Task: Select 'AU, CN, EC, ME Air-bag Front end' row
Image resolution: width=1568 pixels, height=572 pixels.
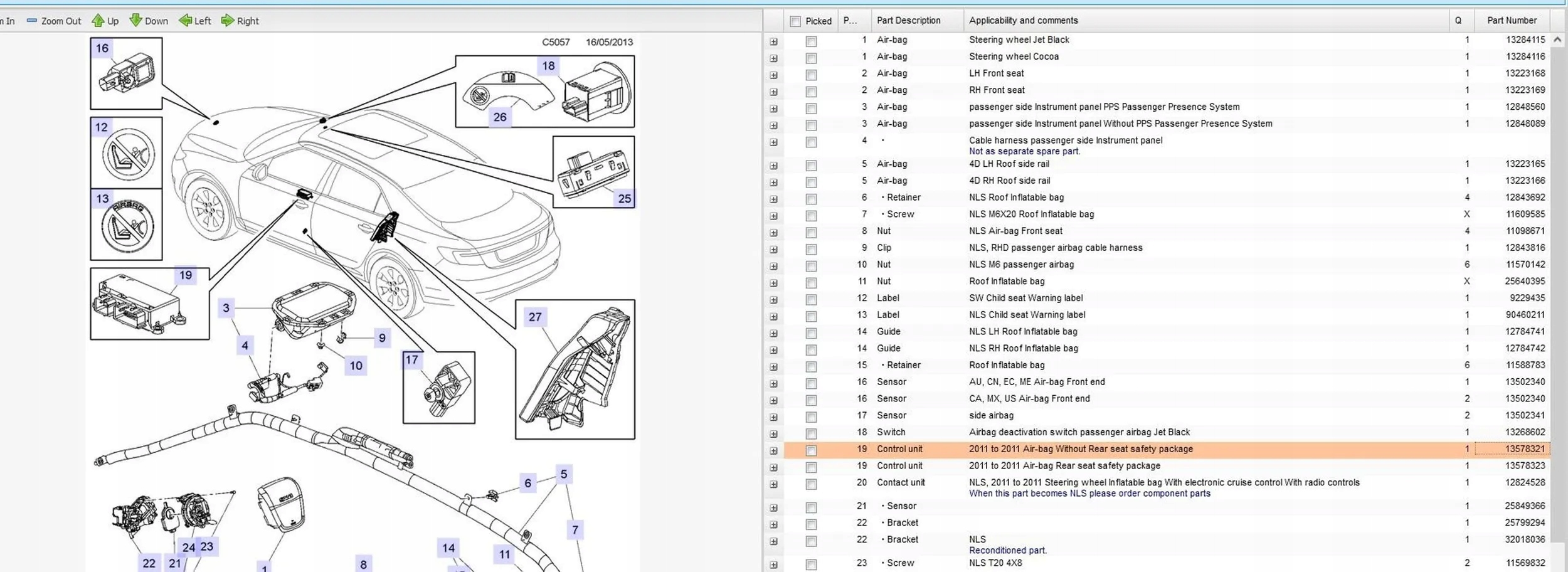Action: pos(1167,382)
